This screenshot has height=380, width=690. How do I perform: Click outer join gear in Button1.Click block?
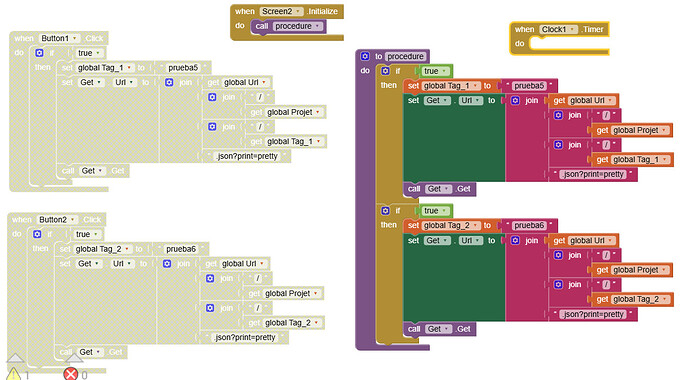[x=169, y=82]
